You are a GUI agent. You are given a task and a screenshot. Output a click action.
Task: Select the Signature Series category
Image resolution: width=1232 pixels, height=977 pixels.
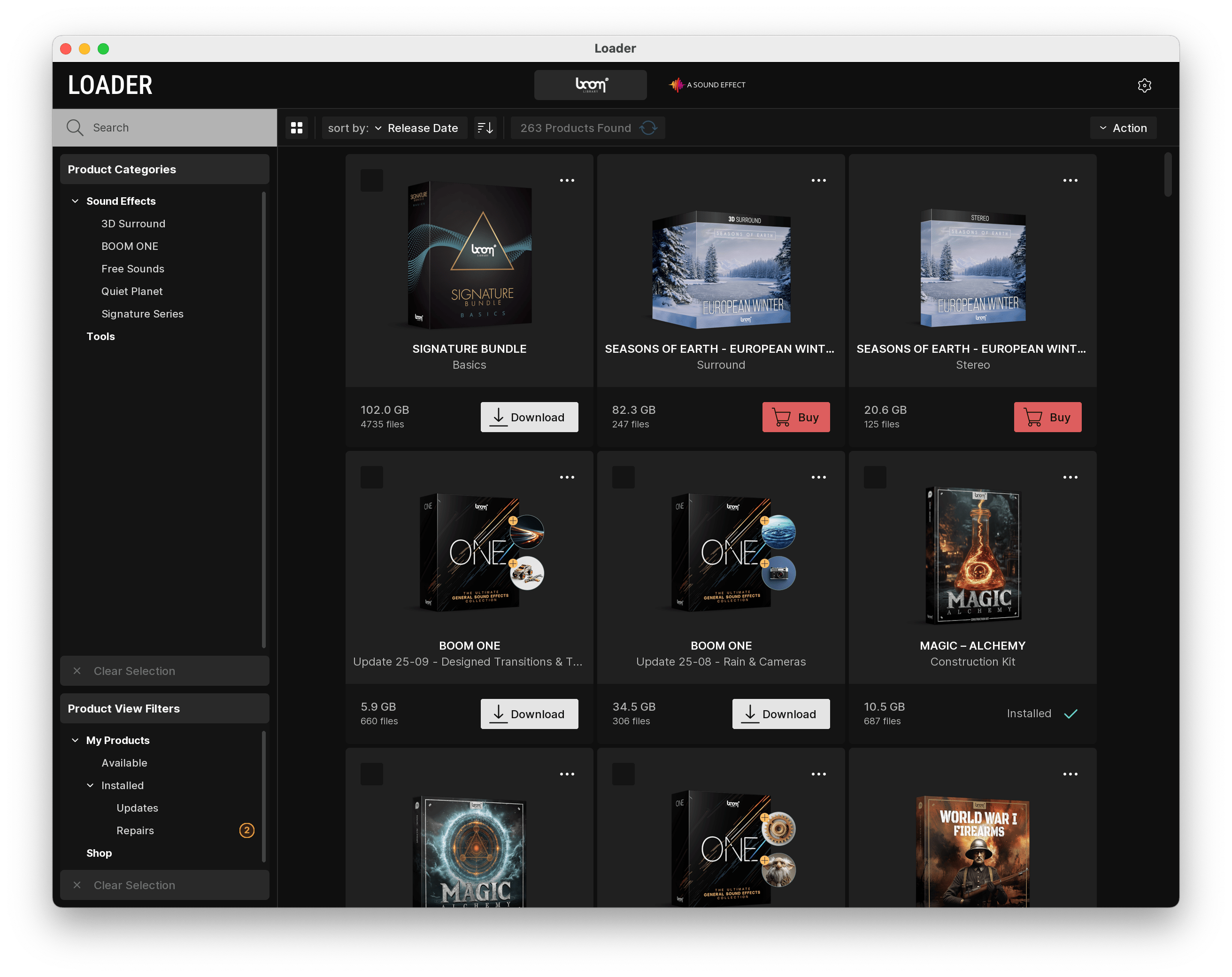click(x=142, y=314)
